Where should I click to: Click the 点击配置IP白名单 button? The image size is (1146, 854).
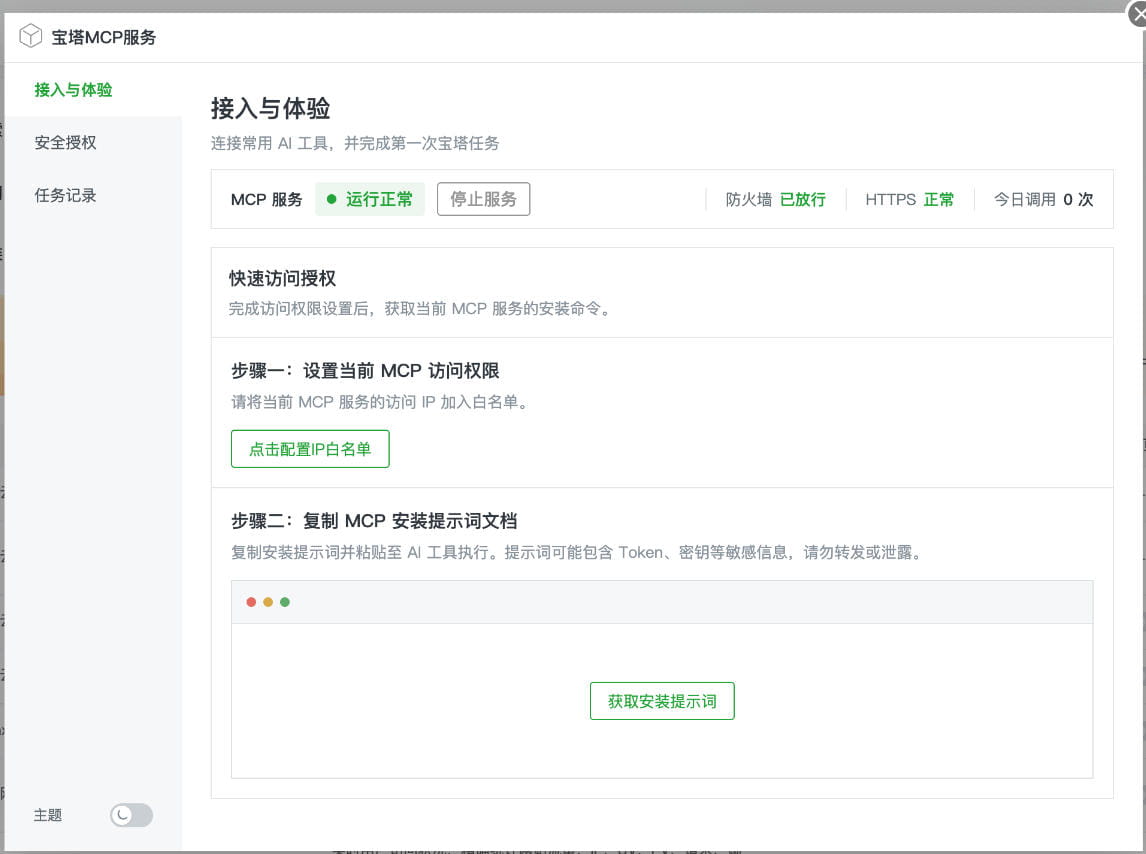pos(310,449)
